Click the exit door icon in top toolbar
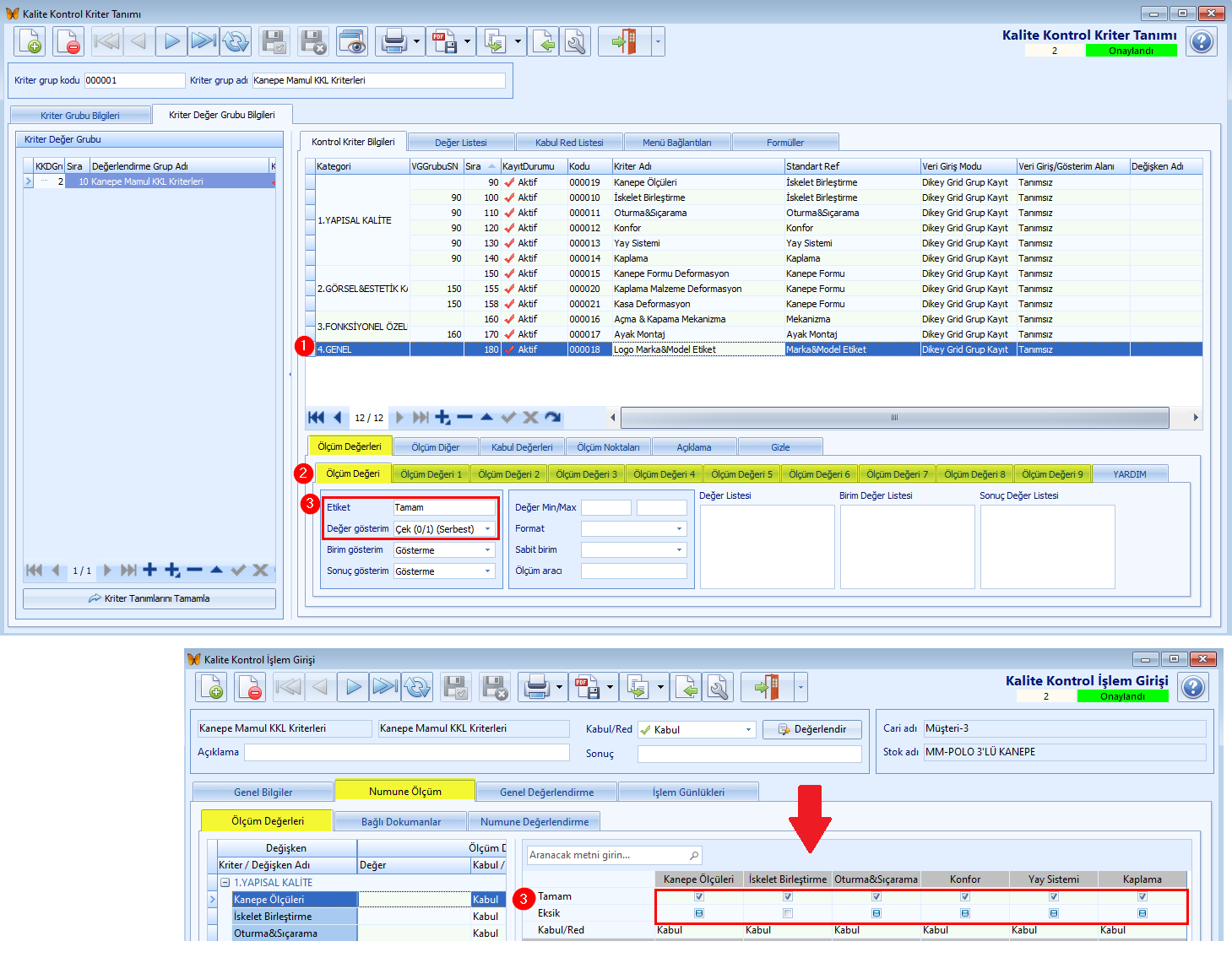This screenshot has width=1232, height=963. pos(624,41)
